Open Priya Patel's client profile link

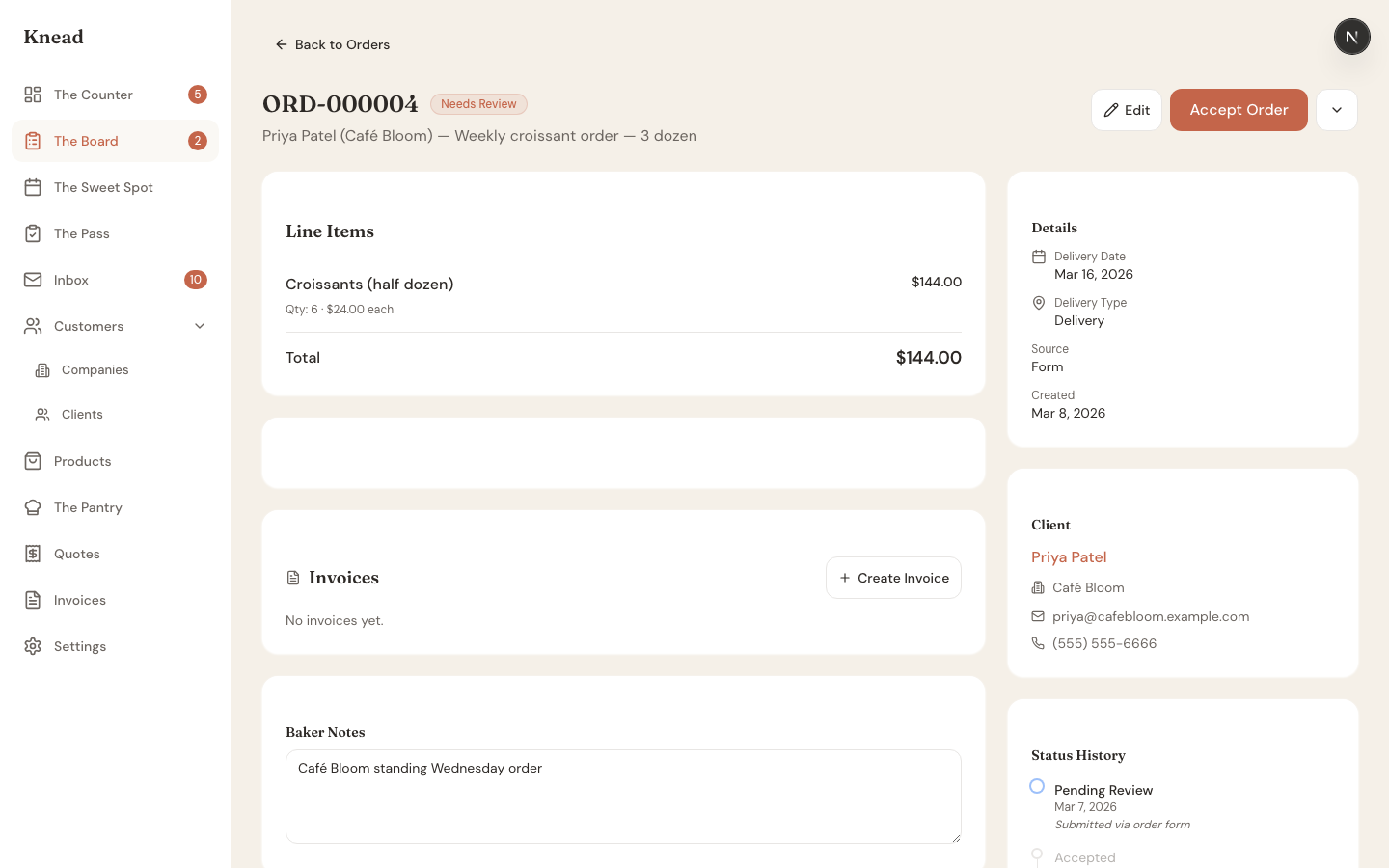1069,556
